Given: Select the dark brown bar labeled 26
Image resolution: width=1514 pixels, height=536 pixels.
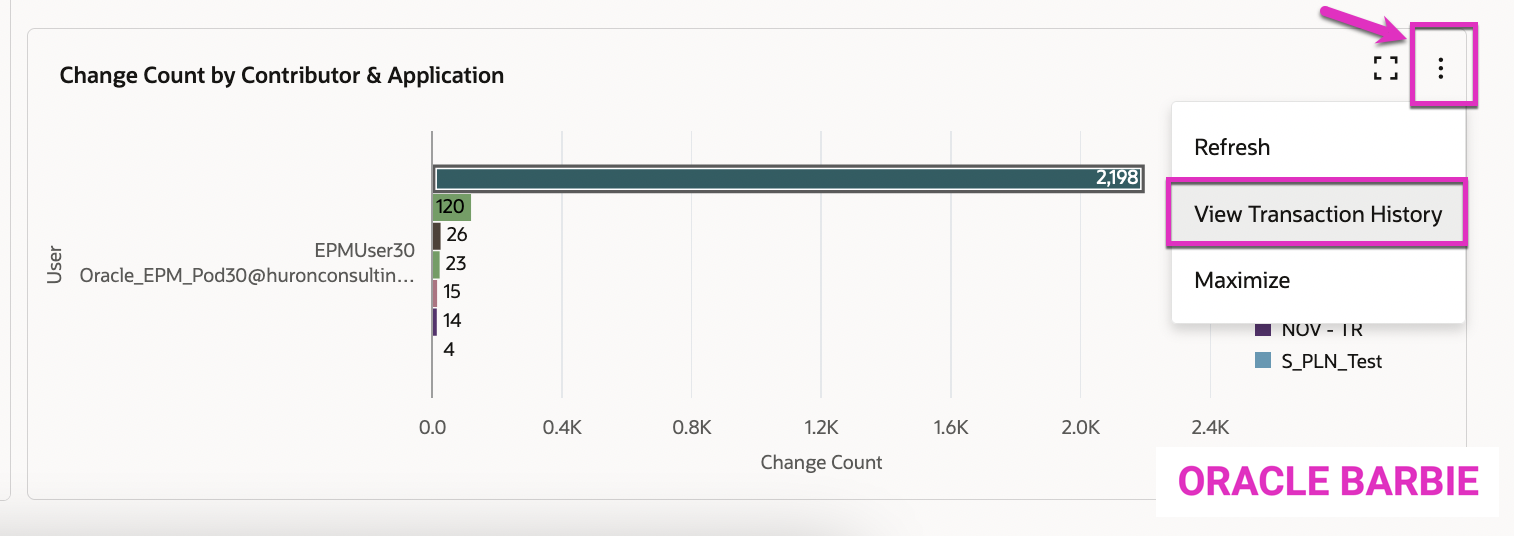Looking at the screenshot, I should tap(436, 236).
